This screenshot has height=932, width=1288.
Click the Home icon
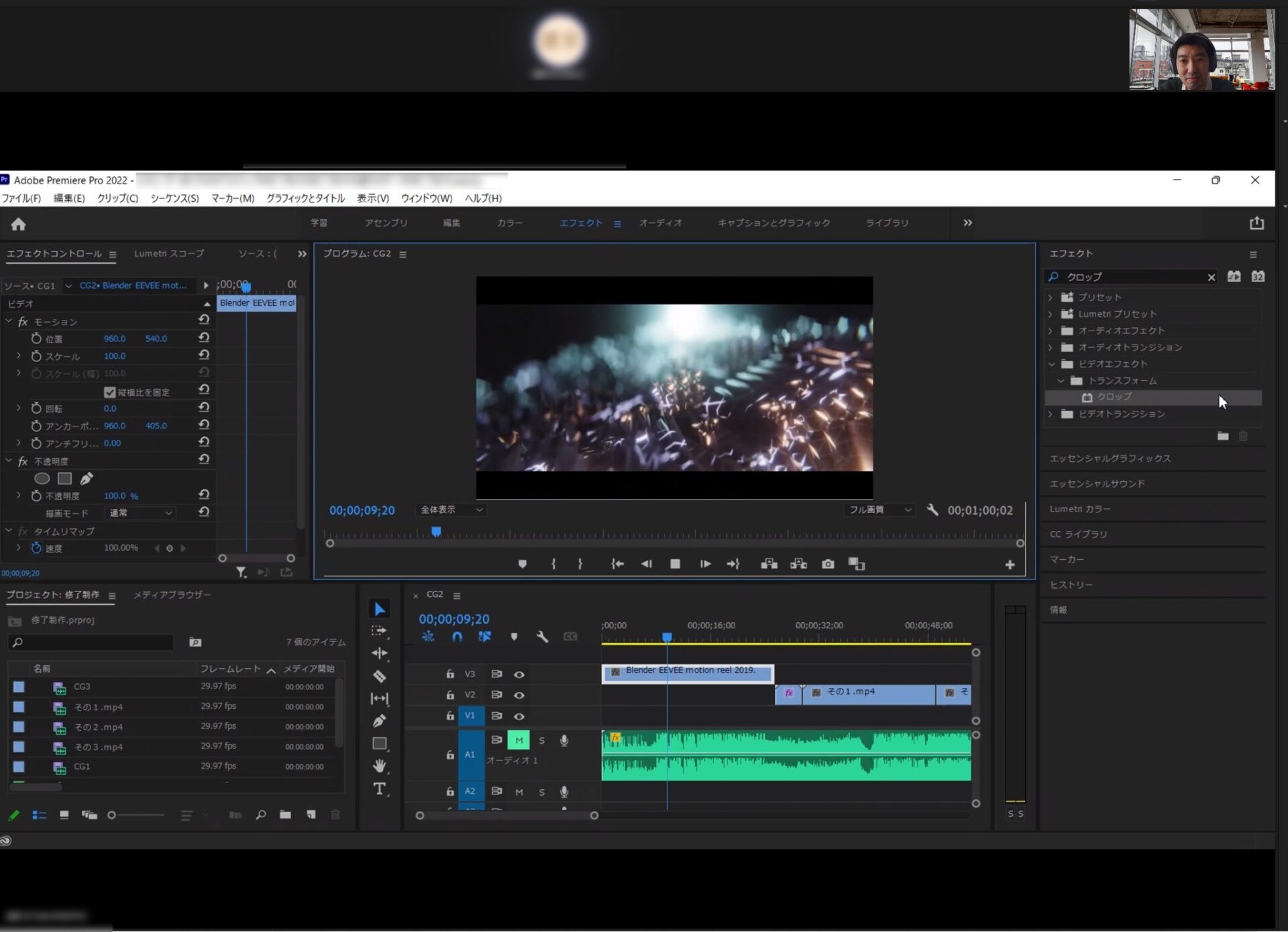tap(18, 224)
